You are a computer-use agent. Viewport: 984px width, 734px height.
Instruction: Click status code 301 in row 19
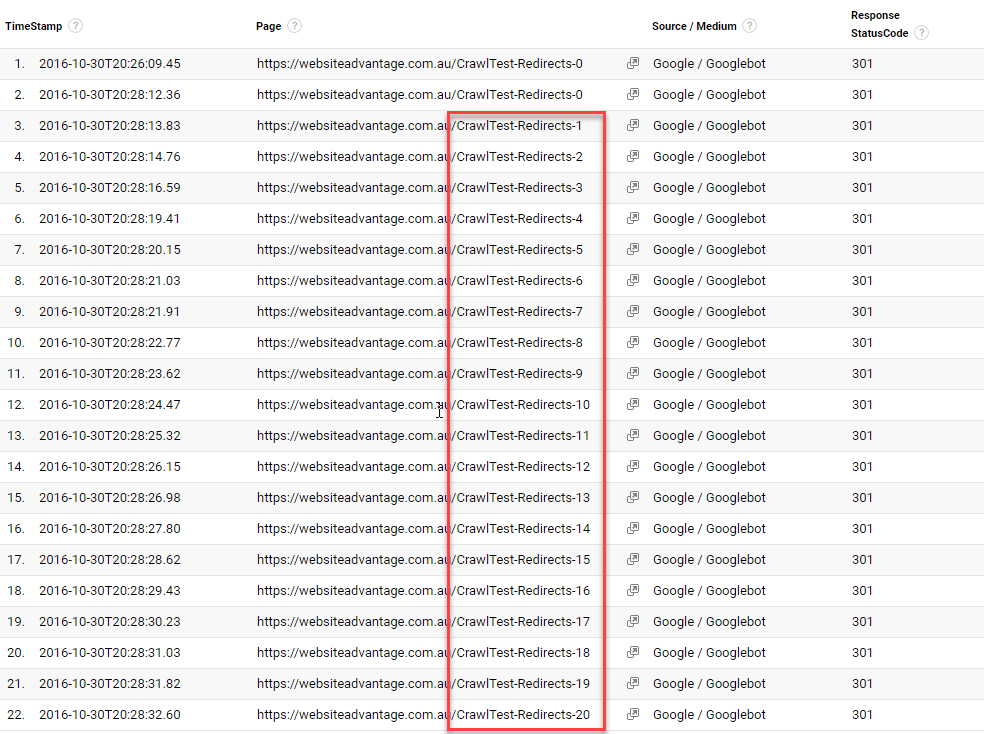click(862, 622)
